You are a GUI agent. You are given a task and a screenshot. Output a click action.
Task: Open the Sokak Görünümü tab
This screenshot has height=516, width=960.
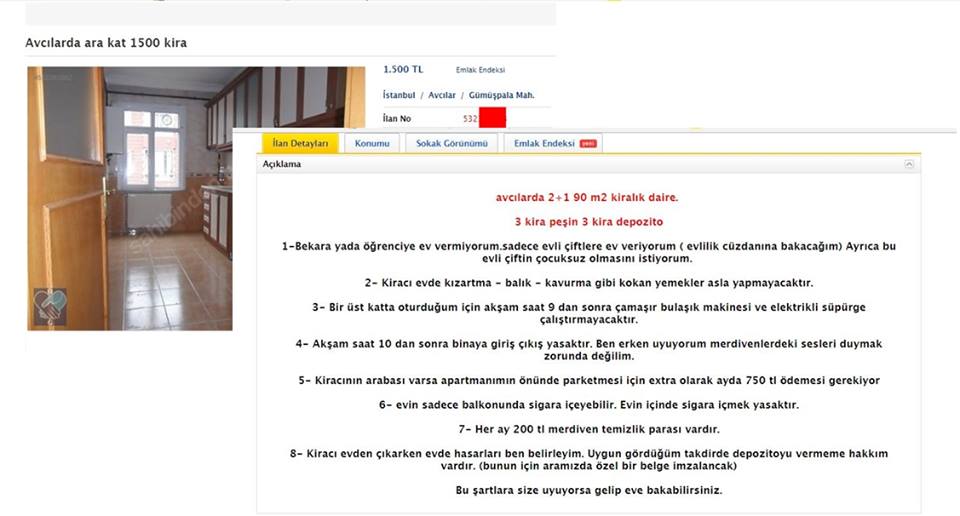pyautogui.click(x=452, y=143)
